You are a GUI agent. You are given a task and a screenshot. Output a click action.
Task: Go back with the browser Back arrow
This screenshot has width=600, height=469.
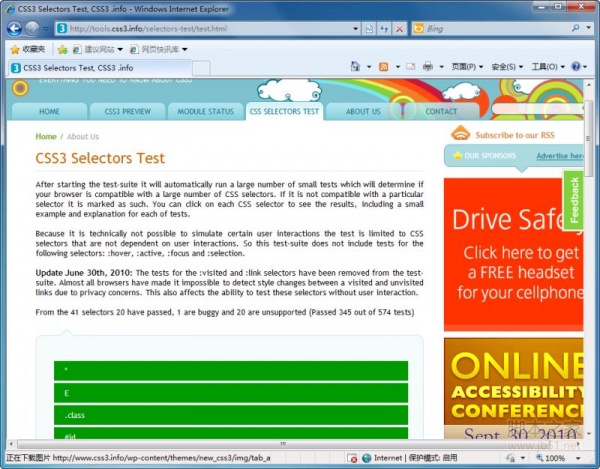pos(14,29)
